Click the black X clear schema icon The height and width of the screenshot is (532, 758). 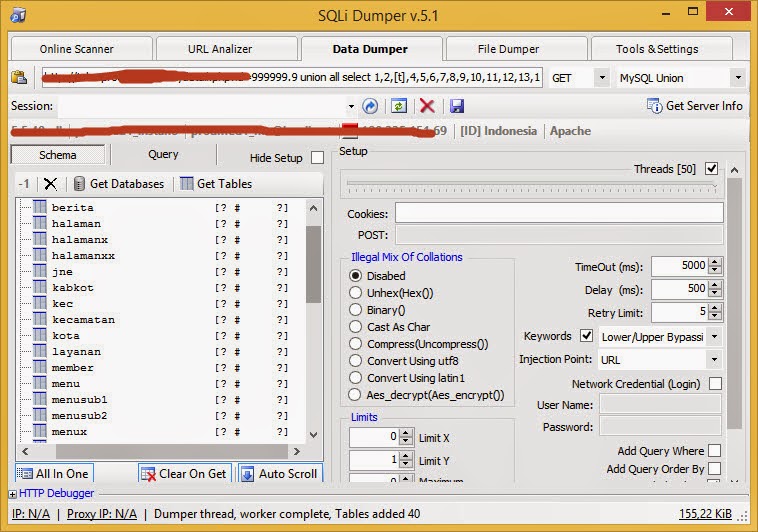50,184
